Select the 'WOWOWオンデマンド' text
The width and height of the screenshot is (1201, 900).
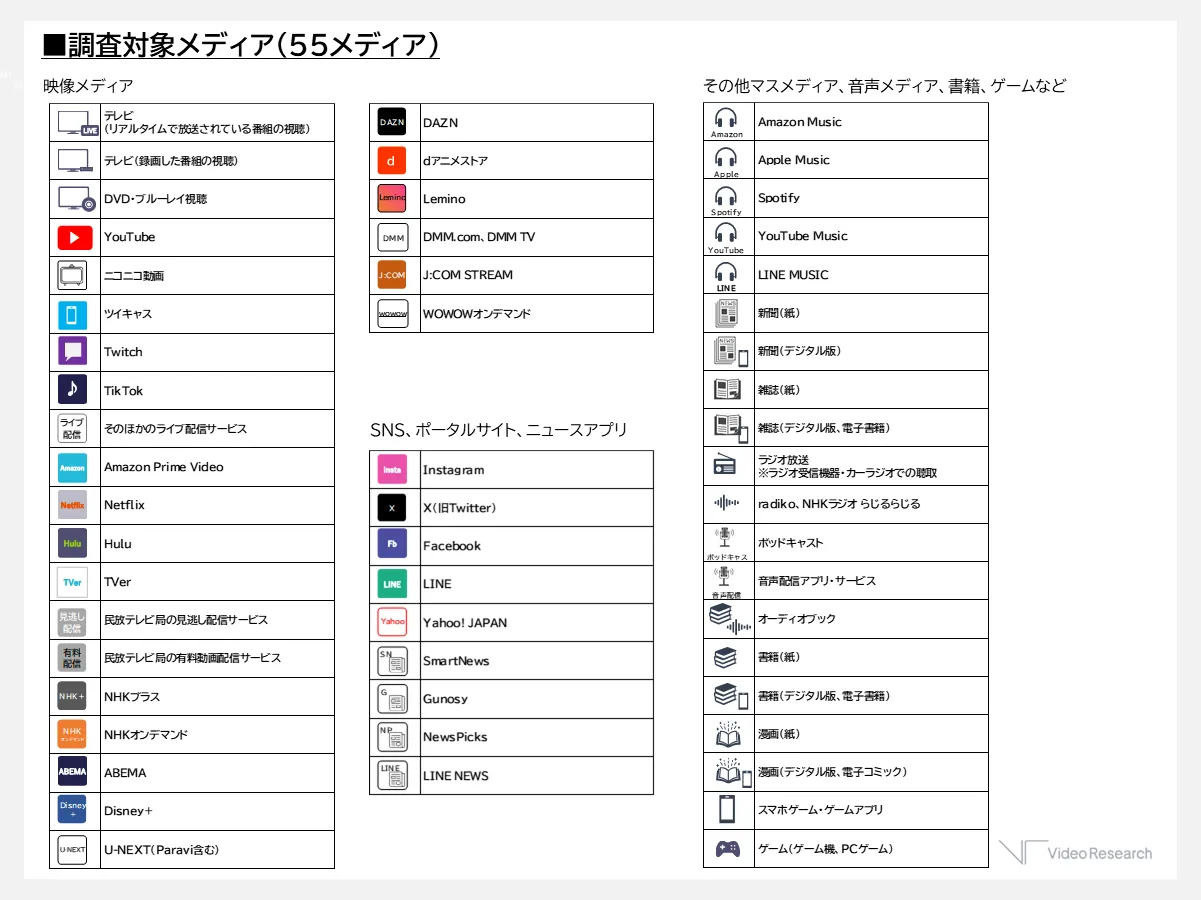(x=477, y=313)
